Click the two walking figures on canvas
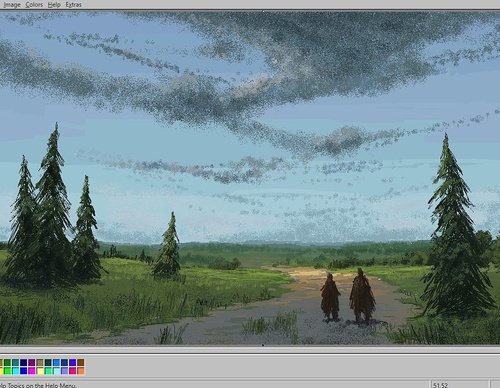Viewport: 500px width, 388px height. [348, 296]
